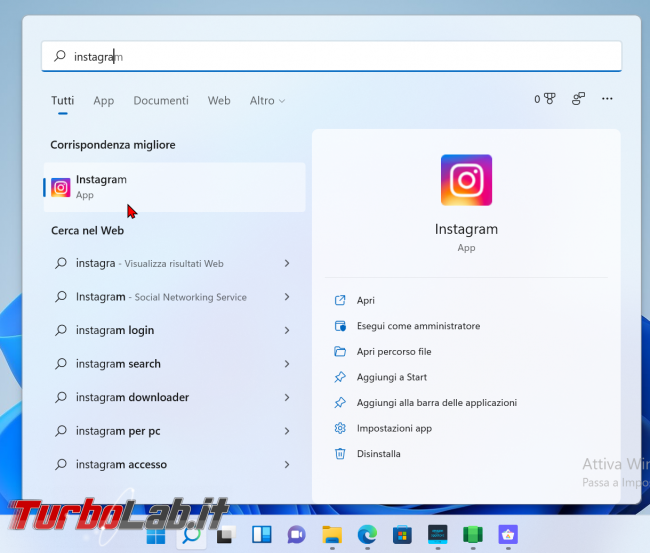
Task: Open Widgets from the taskbar
Action: [262, 534]
